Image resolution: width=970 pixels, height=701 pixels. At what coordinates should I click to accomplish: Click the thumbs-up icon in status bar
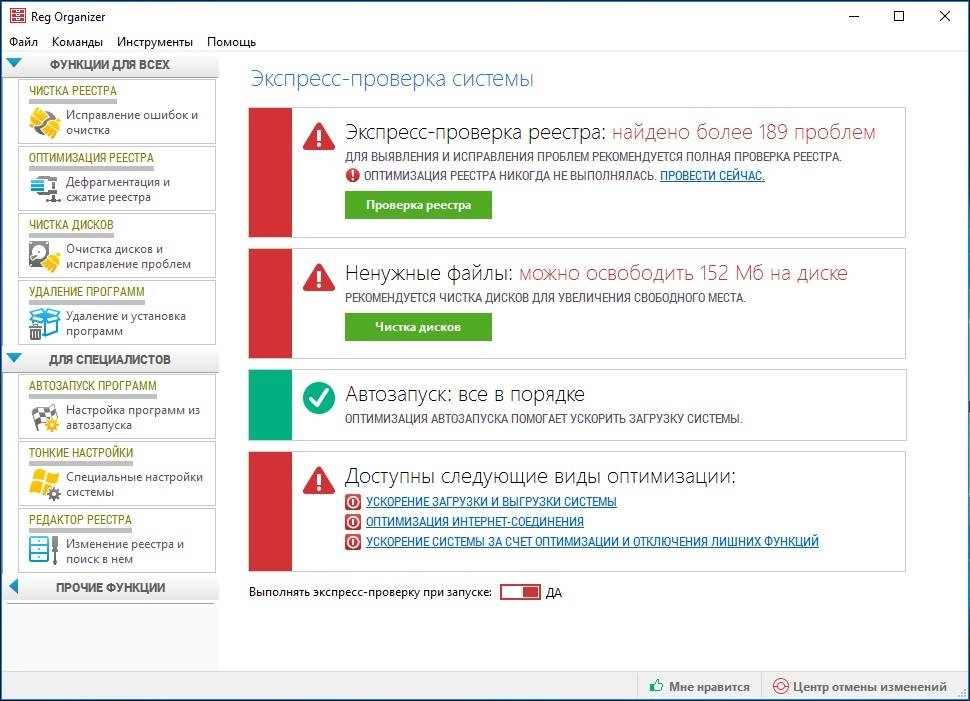656,686
